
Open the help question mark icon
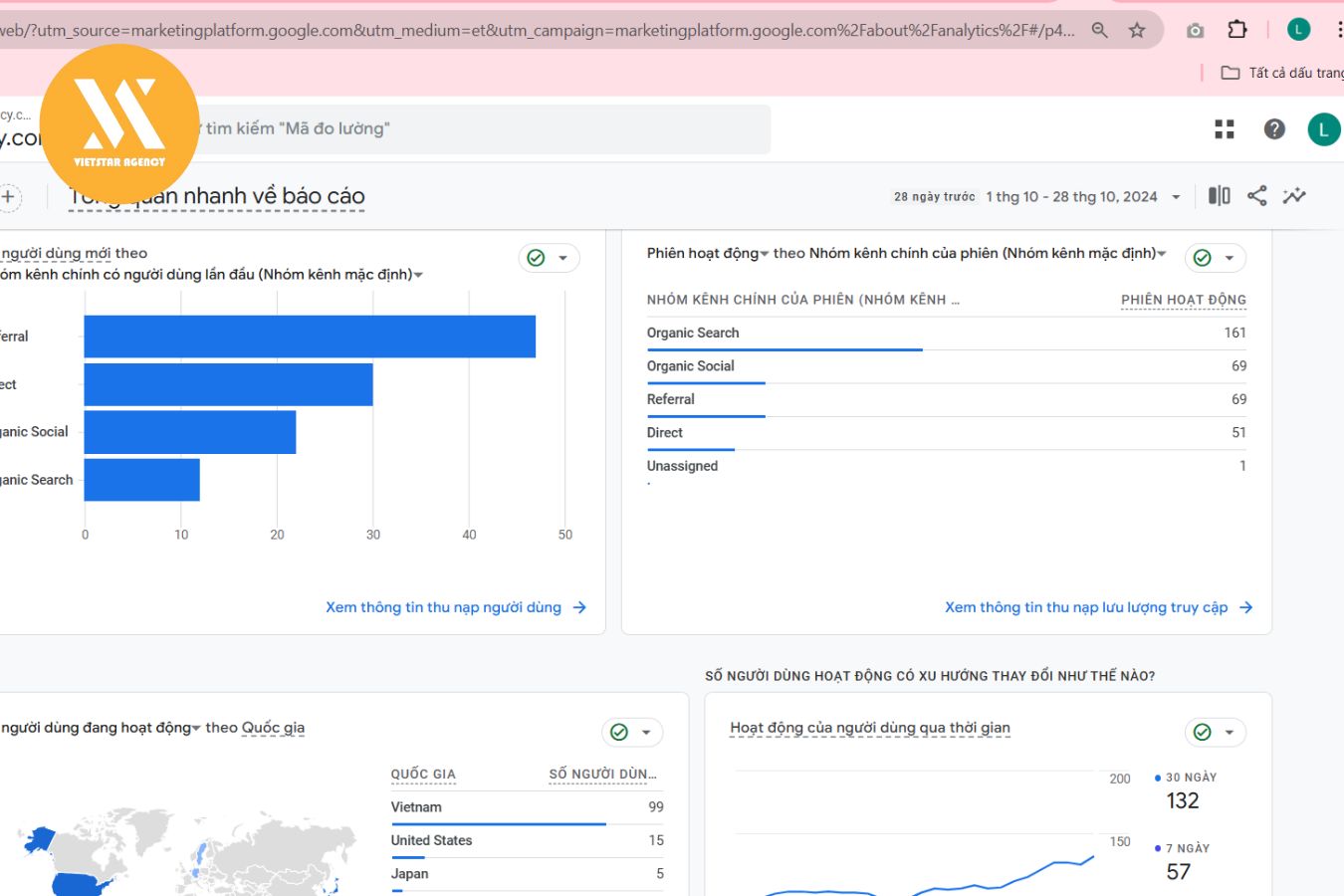(x=1274, y=128)
